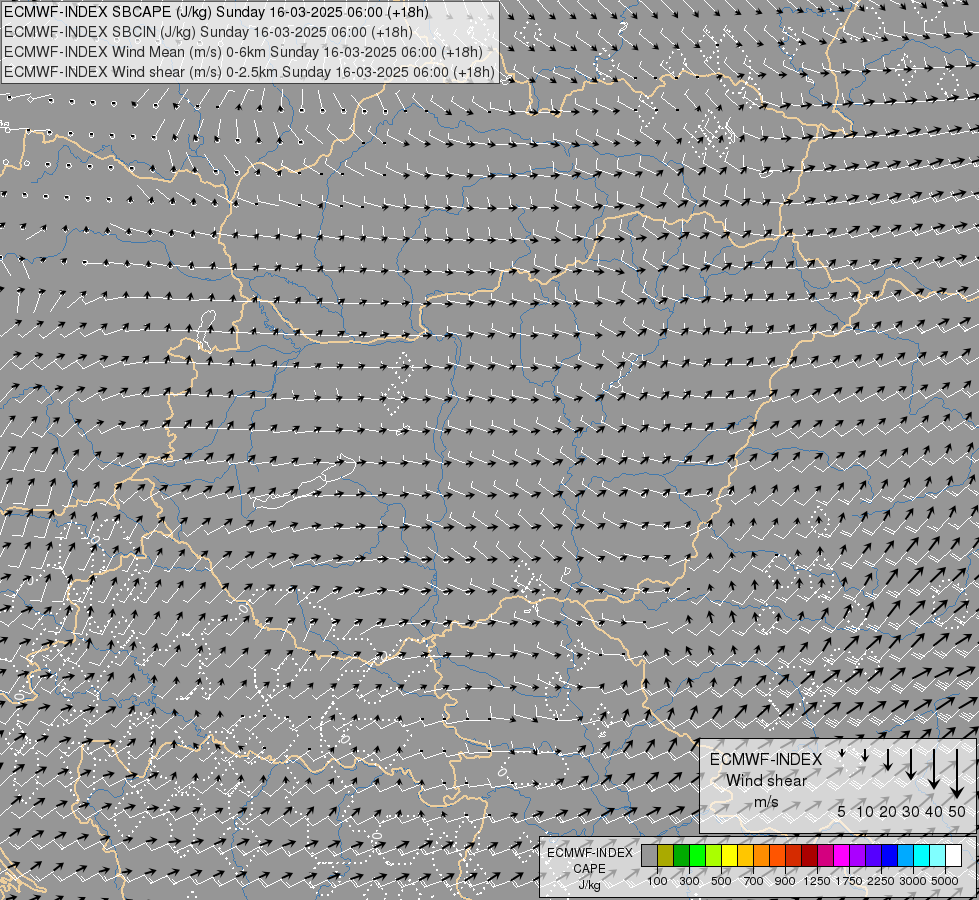
Task: Click 'ECMWF-INDEX' in the wind shear legend
Action: (766, 759)
